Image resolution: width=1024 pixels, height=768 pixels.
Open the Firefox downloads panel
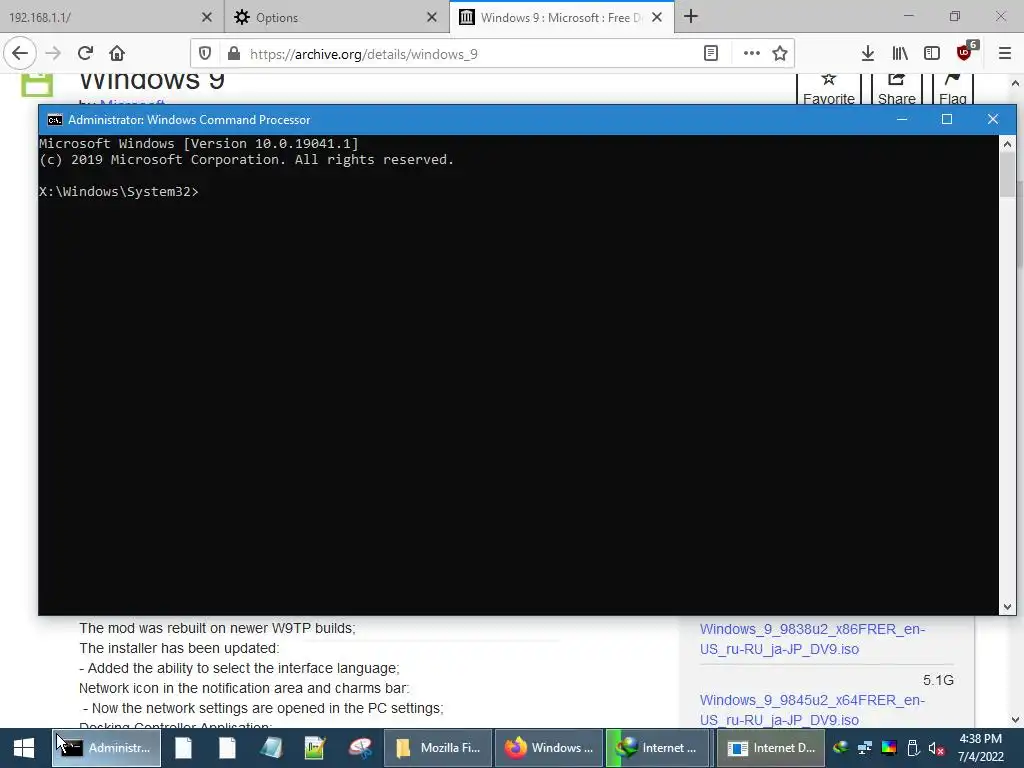[x=867, y=54]
